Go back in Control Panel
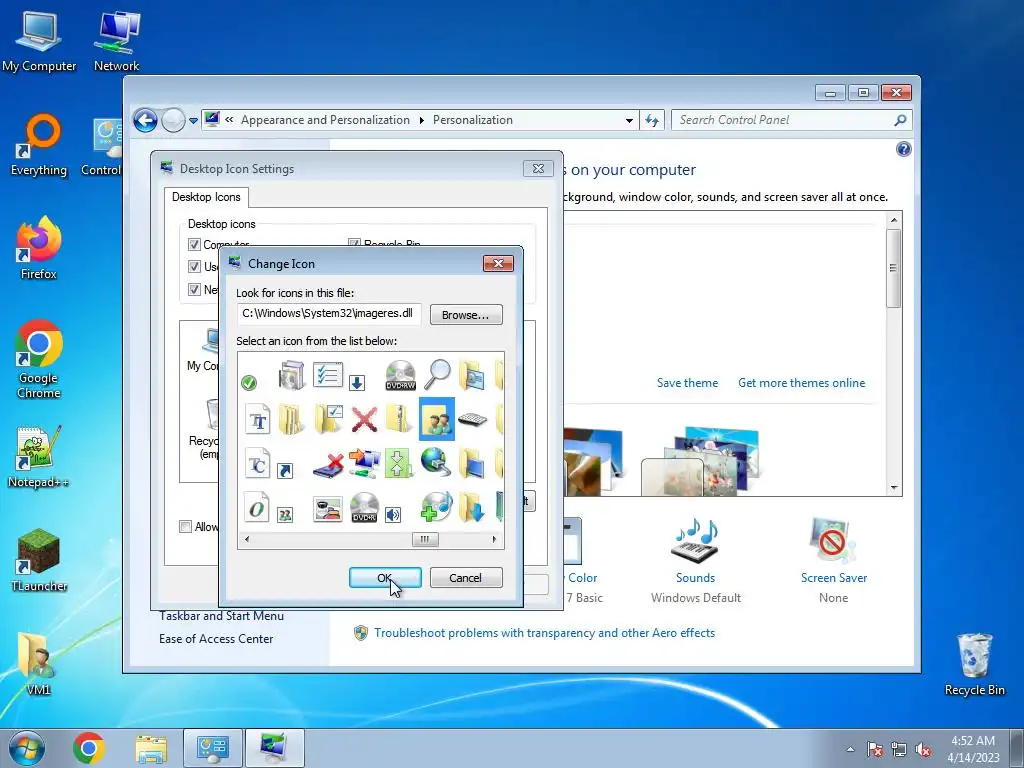The width and height of the screenshot is (1024, 768). (146, 120)
